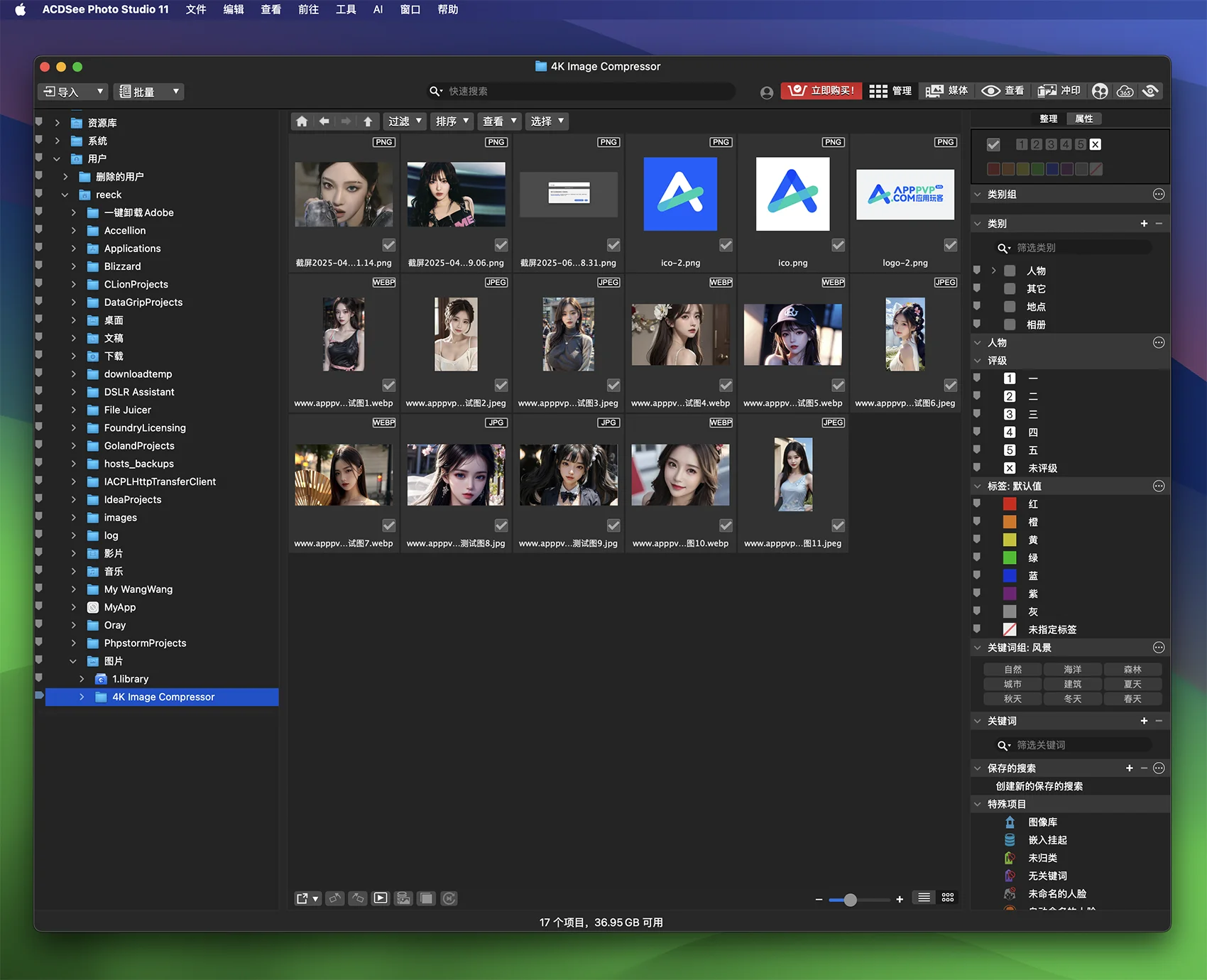Start slideshow with the play icon
The width and height of the screenshot is (1207, 980).
click(381, 898)
